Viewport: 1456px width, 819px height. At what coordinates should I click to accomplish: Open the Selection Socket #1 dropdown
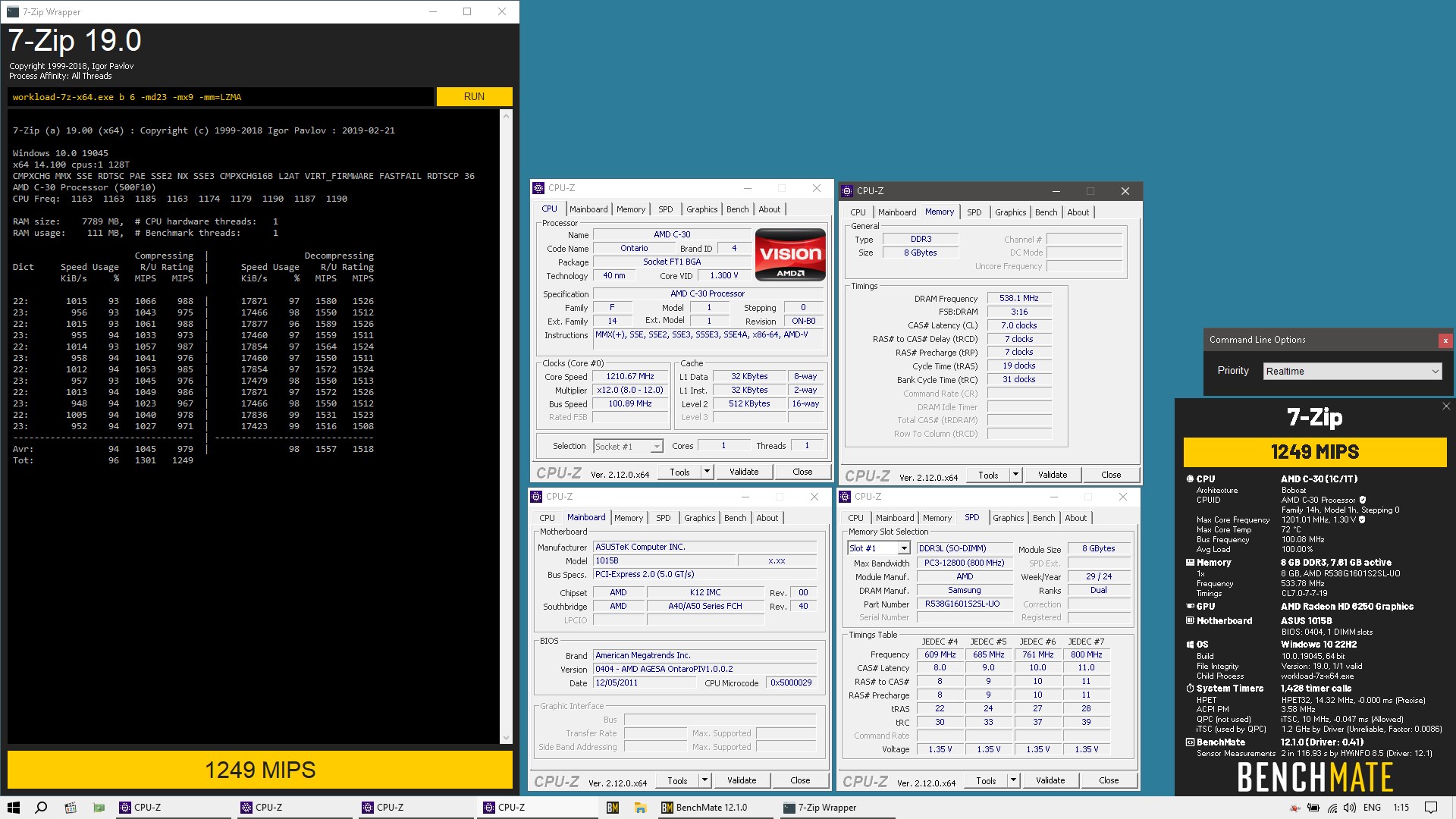(629, 447)
